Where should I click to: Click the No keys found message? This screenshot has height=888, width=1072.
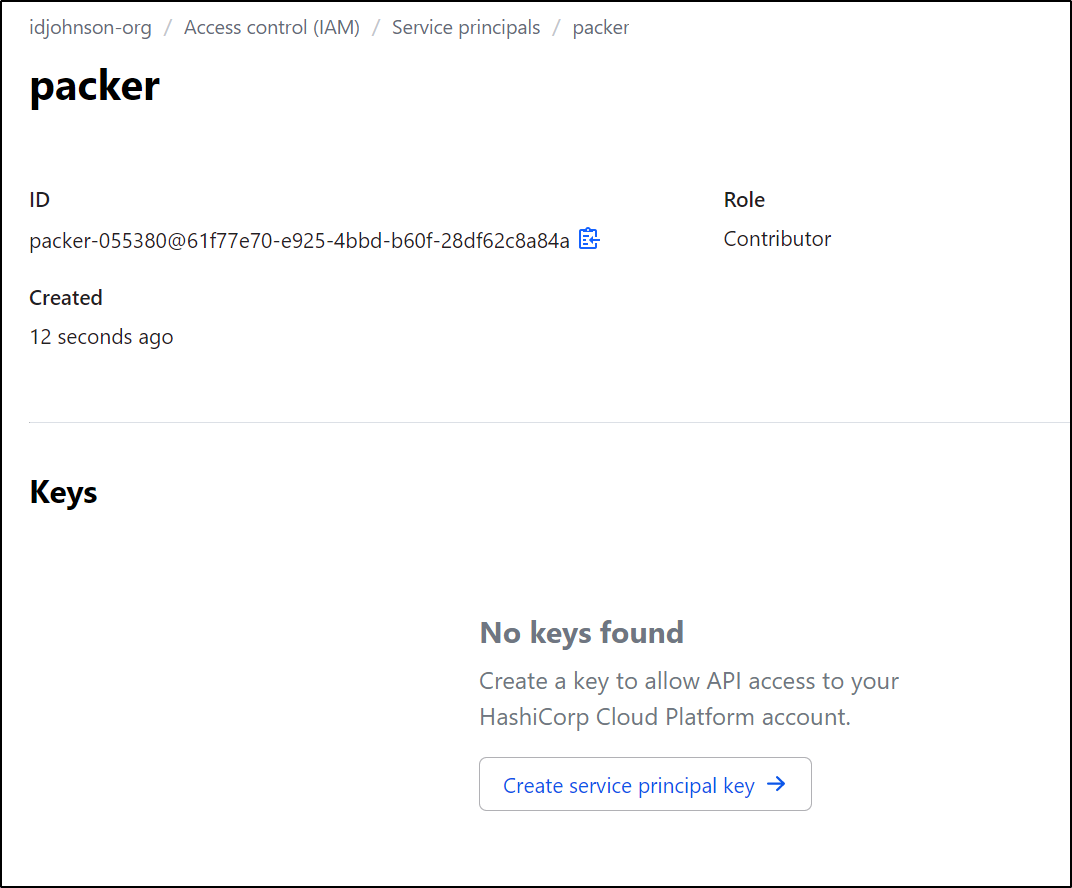[x=581, y=632]
